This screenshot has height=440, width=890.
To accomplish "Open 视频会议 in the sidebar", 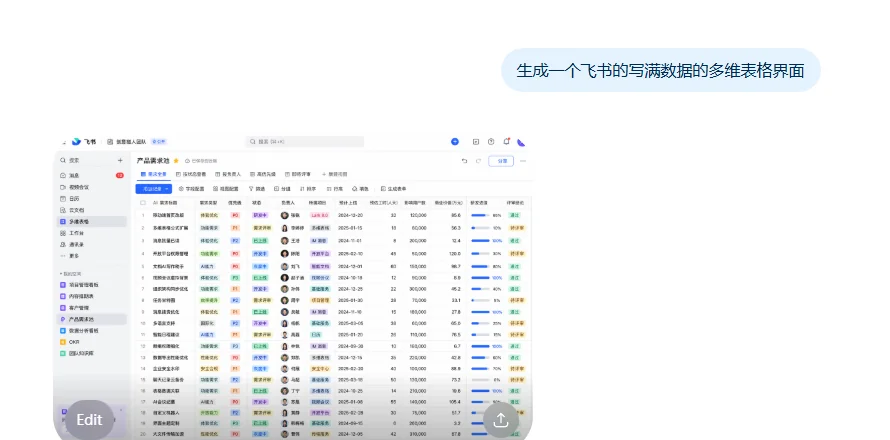I will click(x=92, y=187).
